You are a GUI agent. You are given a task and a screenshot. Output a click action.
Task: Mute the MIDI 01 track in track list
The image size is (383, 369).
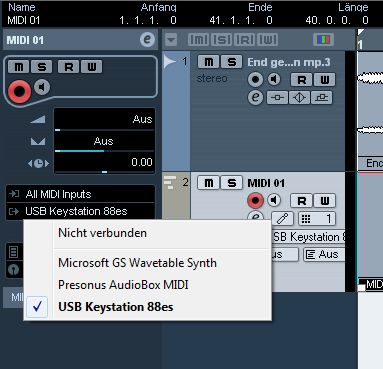(x=208, y=183)
